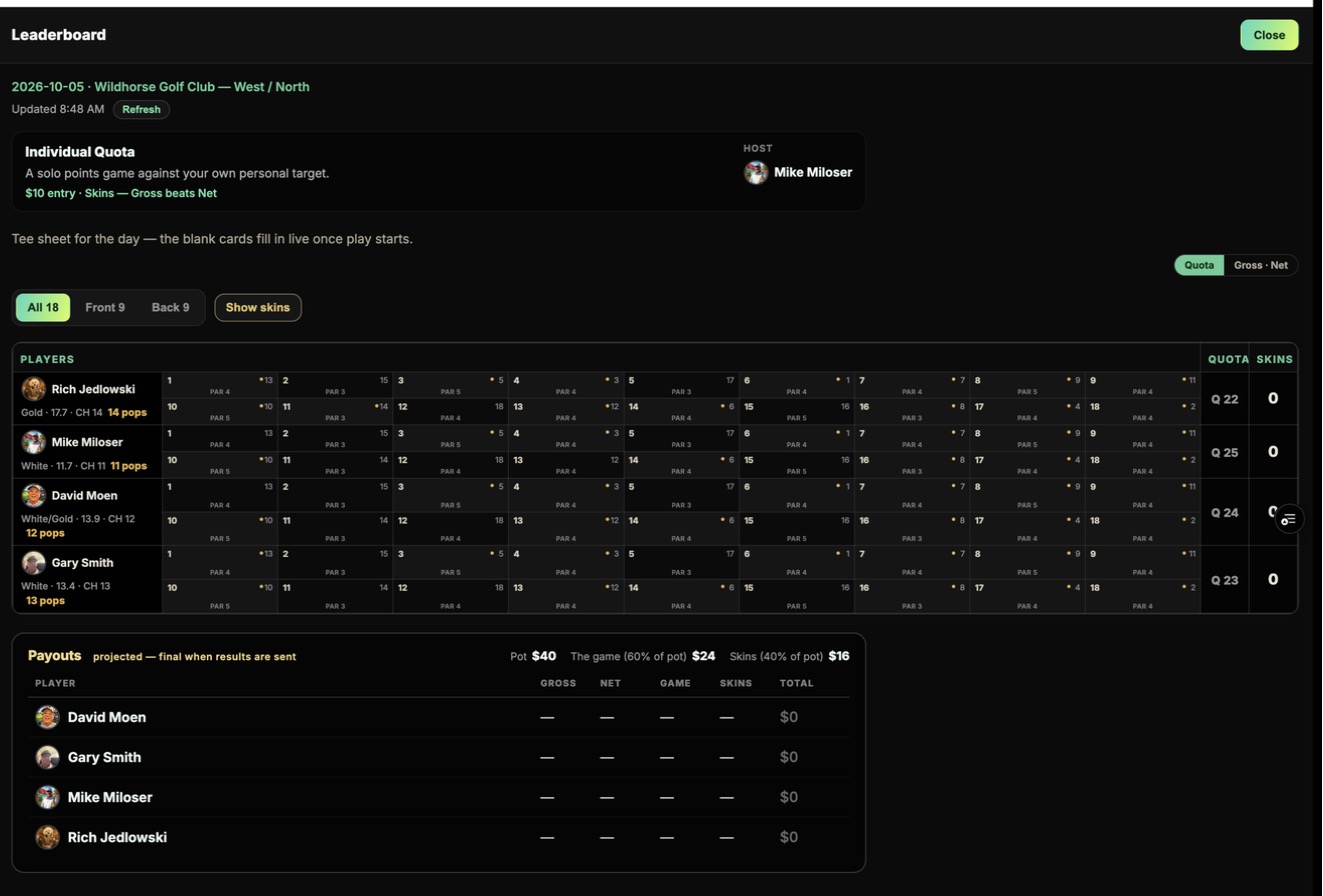Click Rich Jedlowski's avatar in scorecard table
Image resolution: width=1323 pixels, height=896 pixels.
pyautogui.click(x=34, y=389)
